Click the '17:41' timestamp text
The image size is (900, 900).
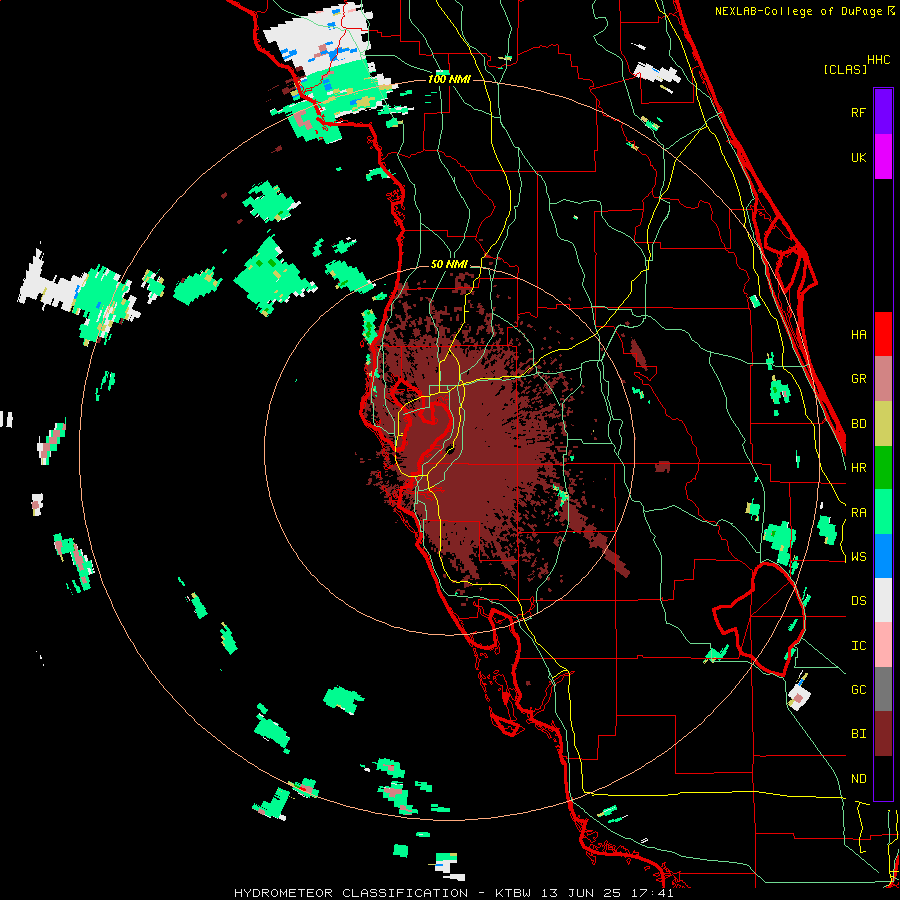653,893
